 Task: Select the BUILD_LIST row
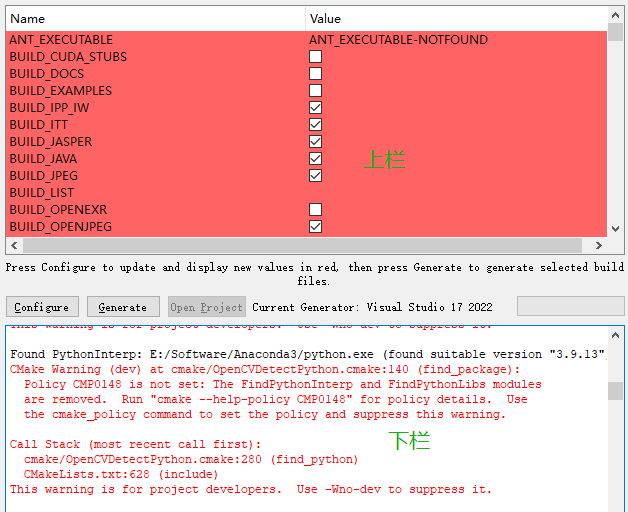pos(306,193)
